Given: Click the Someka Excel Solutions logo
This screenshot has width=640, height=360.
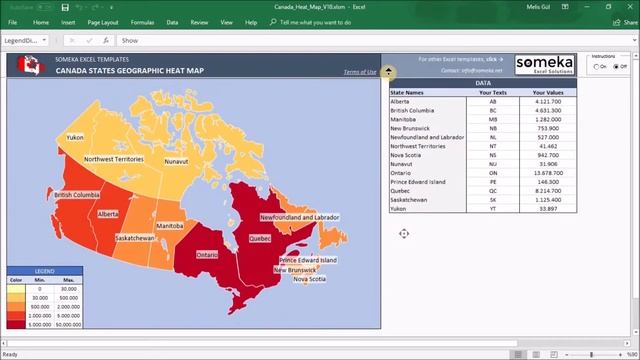Looking at the screenshot, I should pyautogui.click(x=544, y=65).
